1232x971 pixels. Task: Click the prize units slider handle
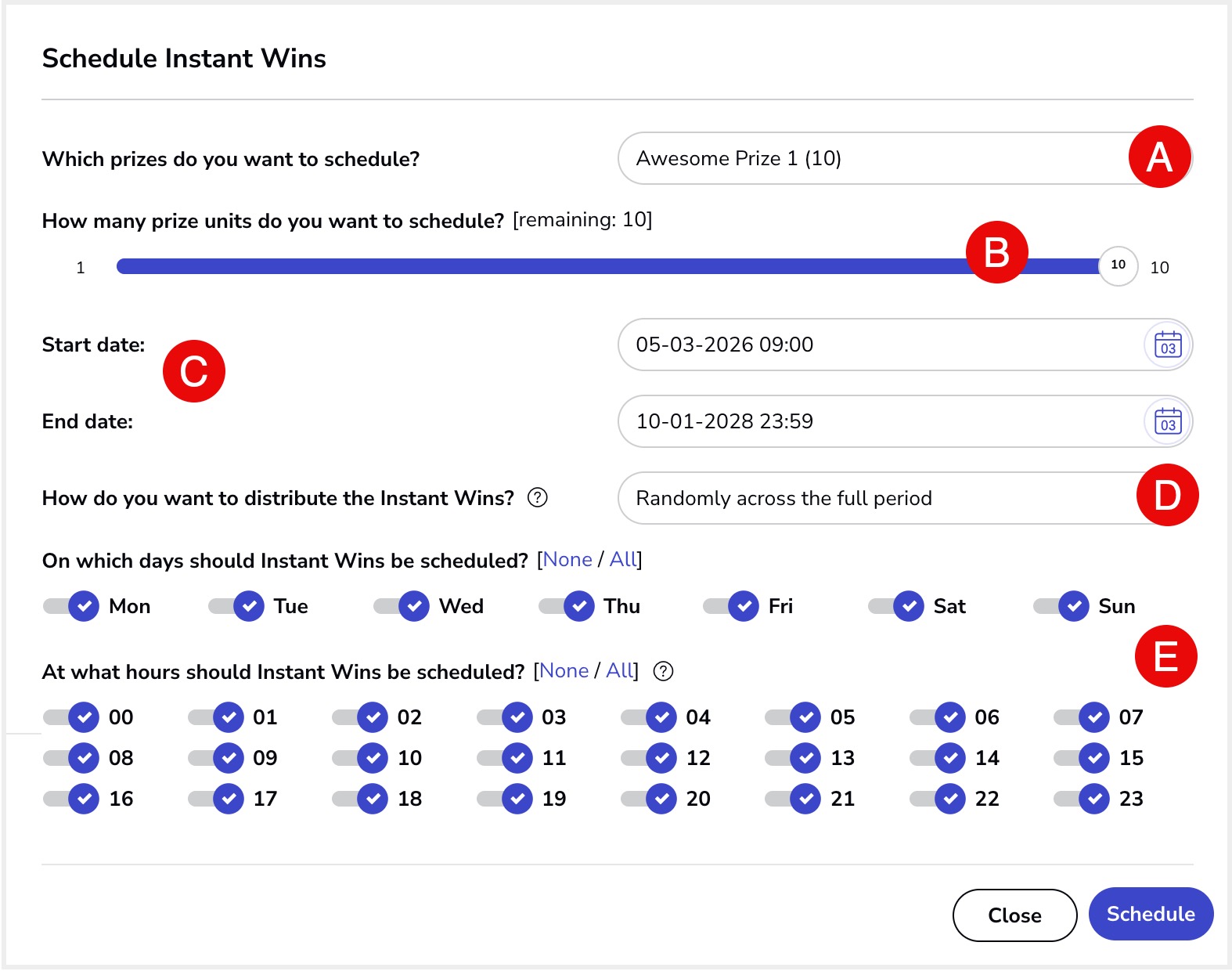1118,266
